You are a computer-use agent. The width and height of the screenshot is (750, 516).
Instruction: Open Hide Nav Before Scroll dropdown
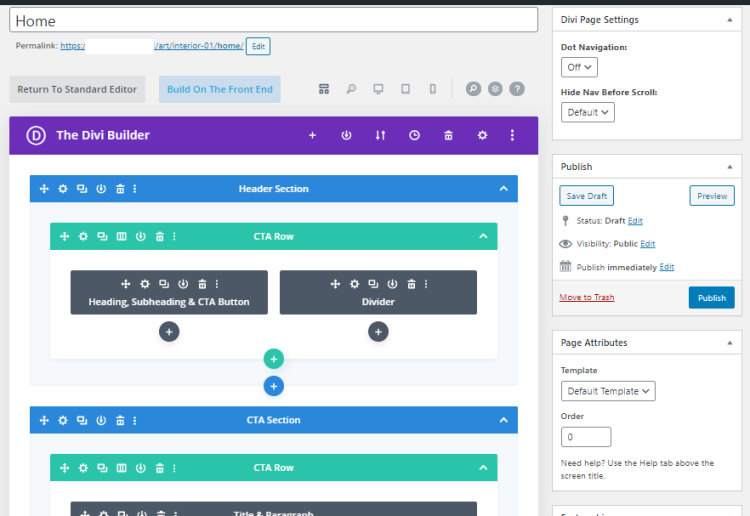click(x=587, y=112)
